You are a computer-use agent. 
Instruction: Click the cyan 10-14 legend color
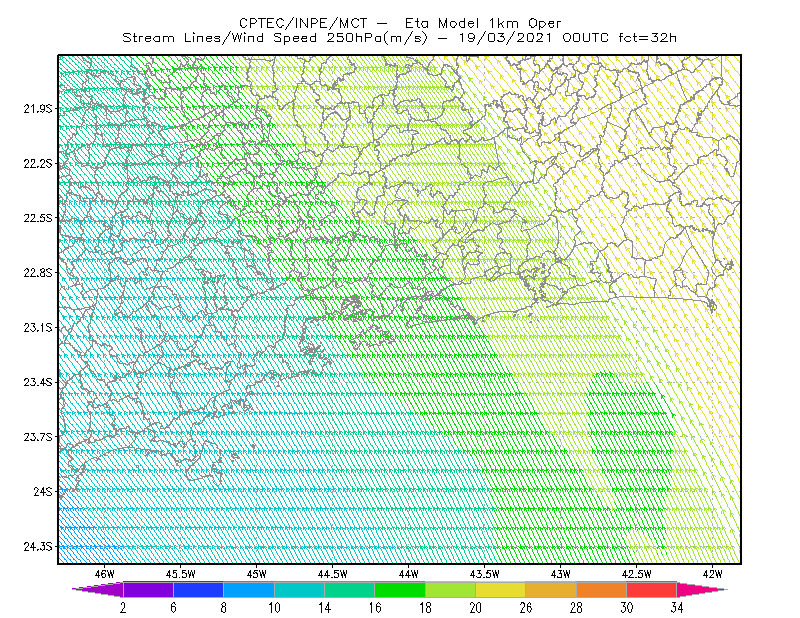pos(299,589)
